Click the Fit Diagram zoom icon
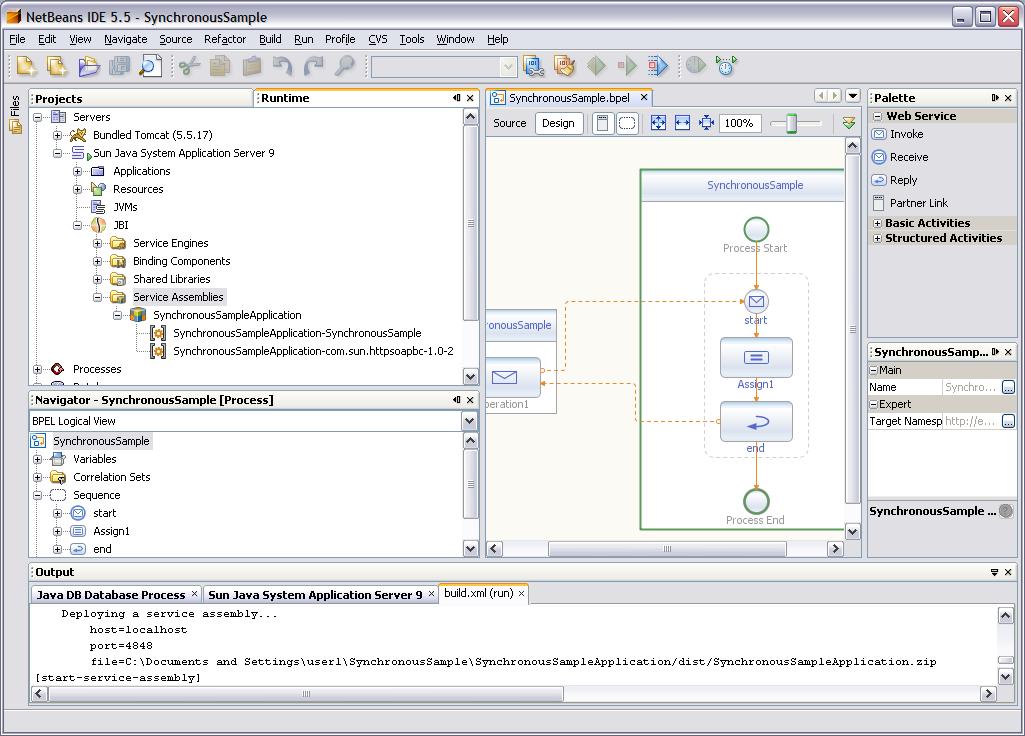Image resolution: width=1025 pixels, height=736 pixels. pos(658,123)
